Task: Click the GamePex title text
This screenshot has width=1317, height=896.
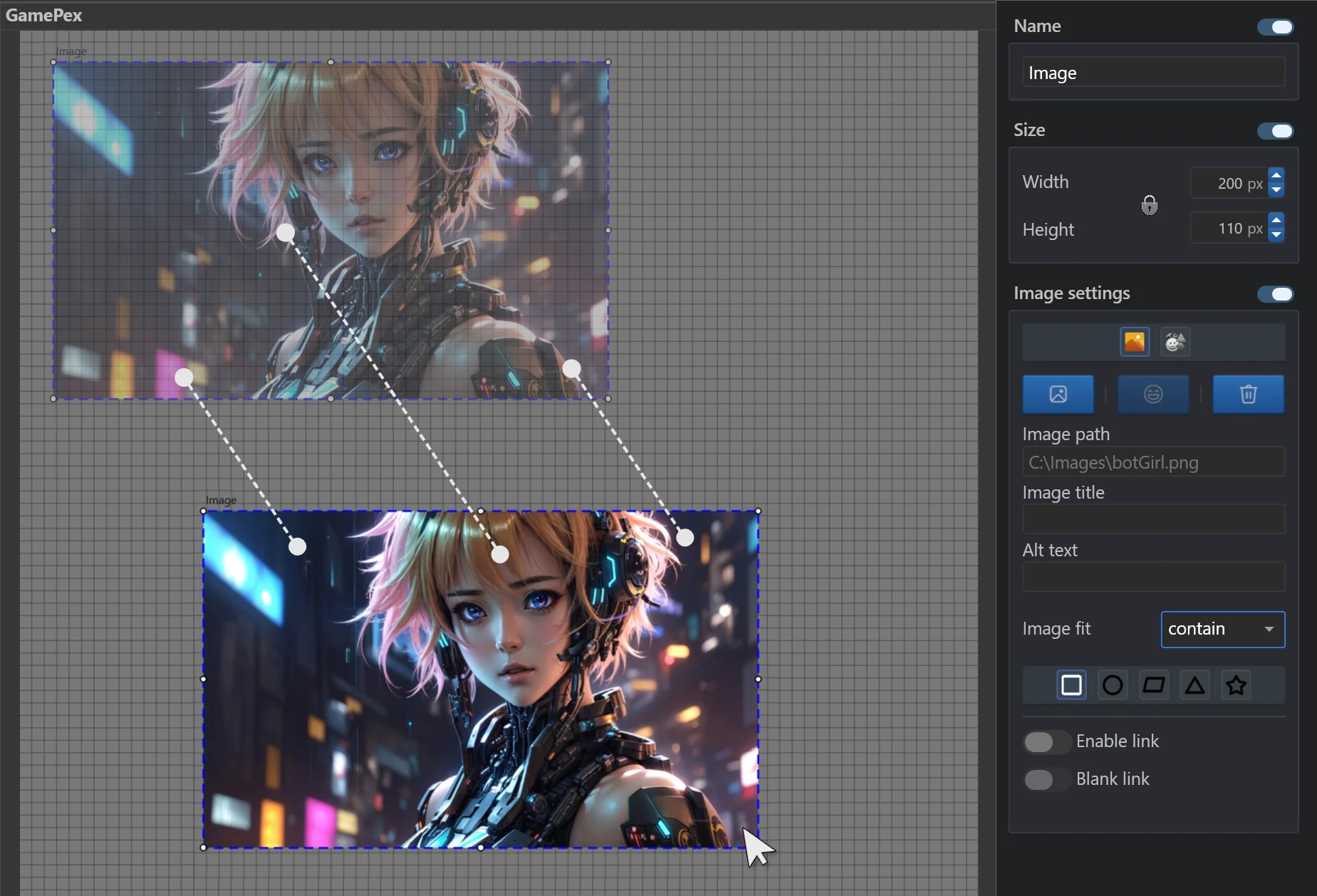Action: tap(44, 15)
